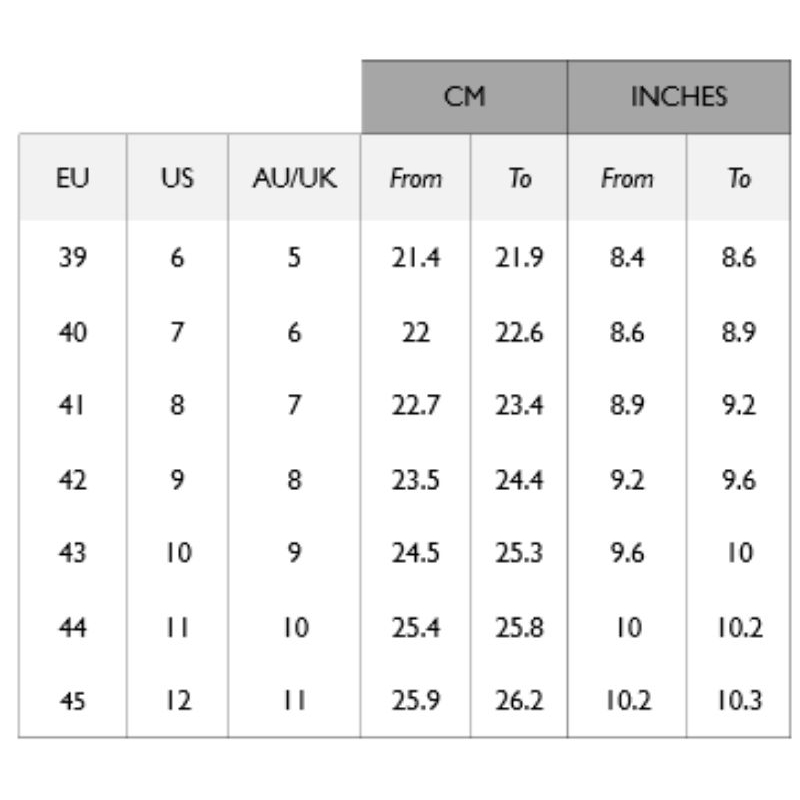Image resolution: width=800 pixels, height=800 pixels.
Task: Click US size 12 cell
Action: (177, 701)
